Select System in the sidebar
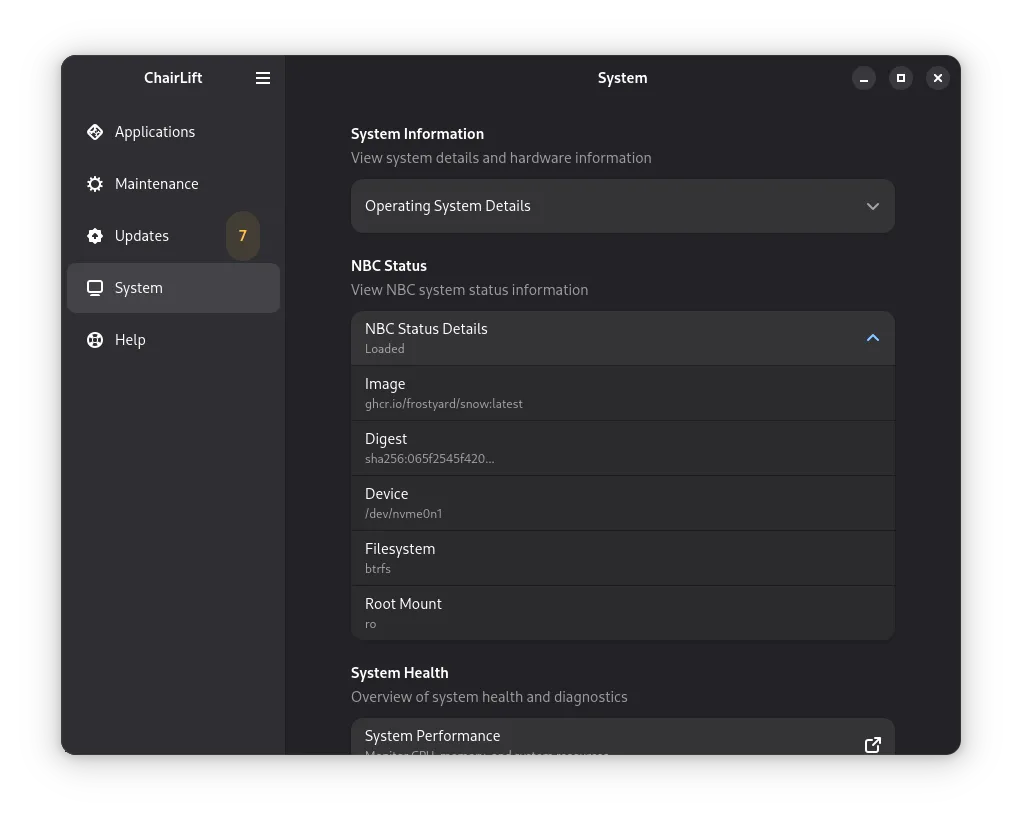This screenshot has height=822, width=1022. tap(173, 288)
